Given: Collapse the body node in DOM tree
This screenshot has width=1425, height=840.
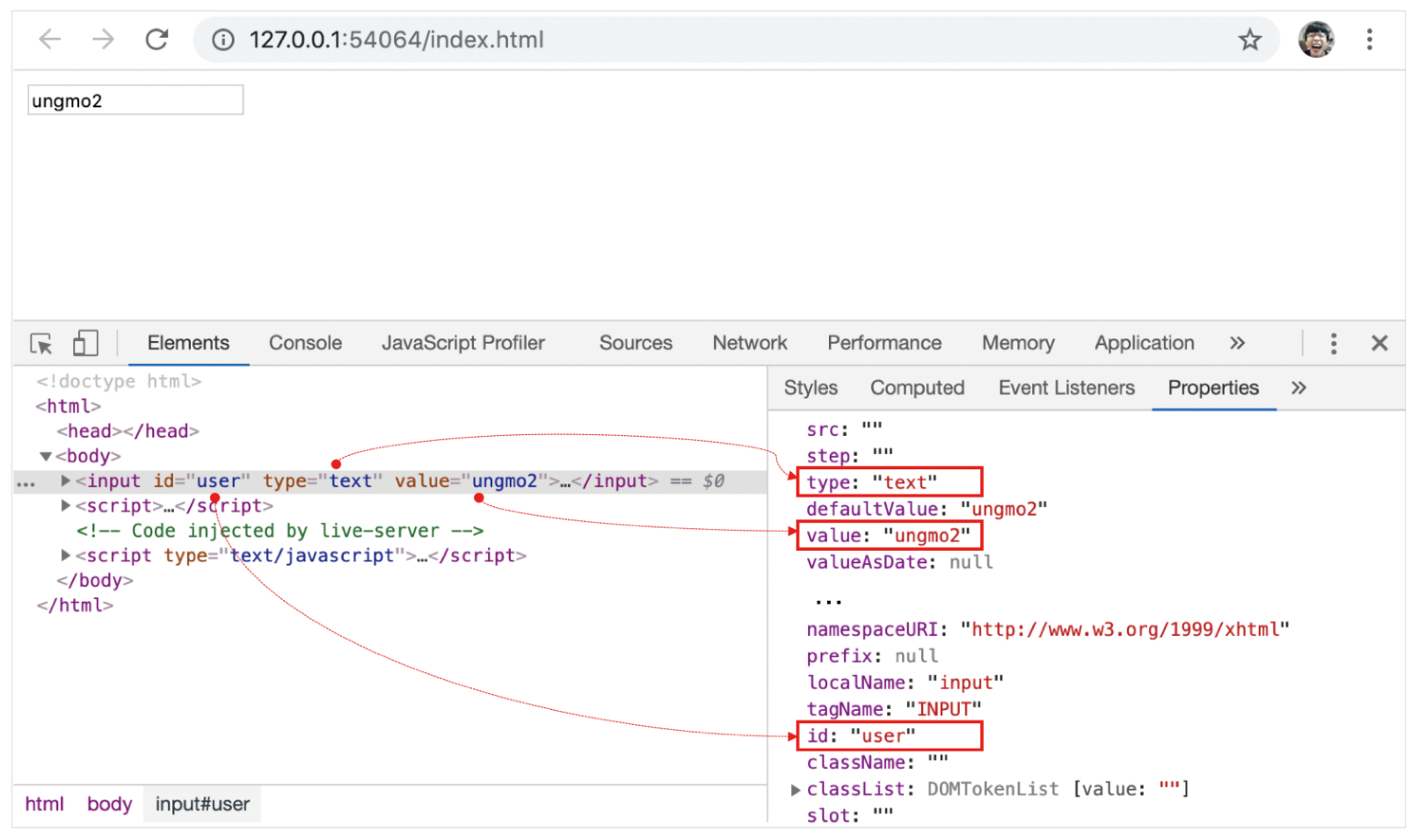Looking at the screenshot, I should point(46,457).
